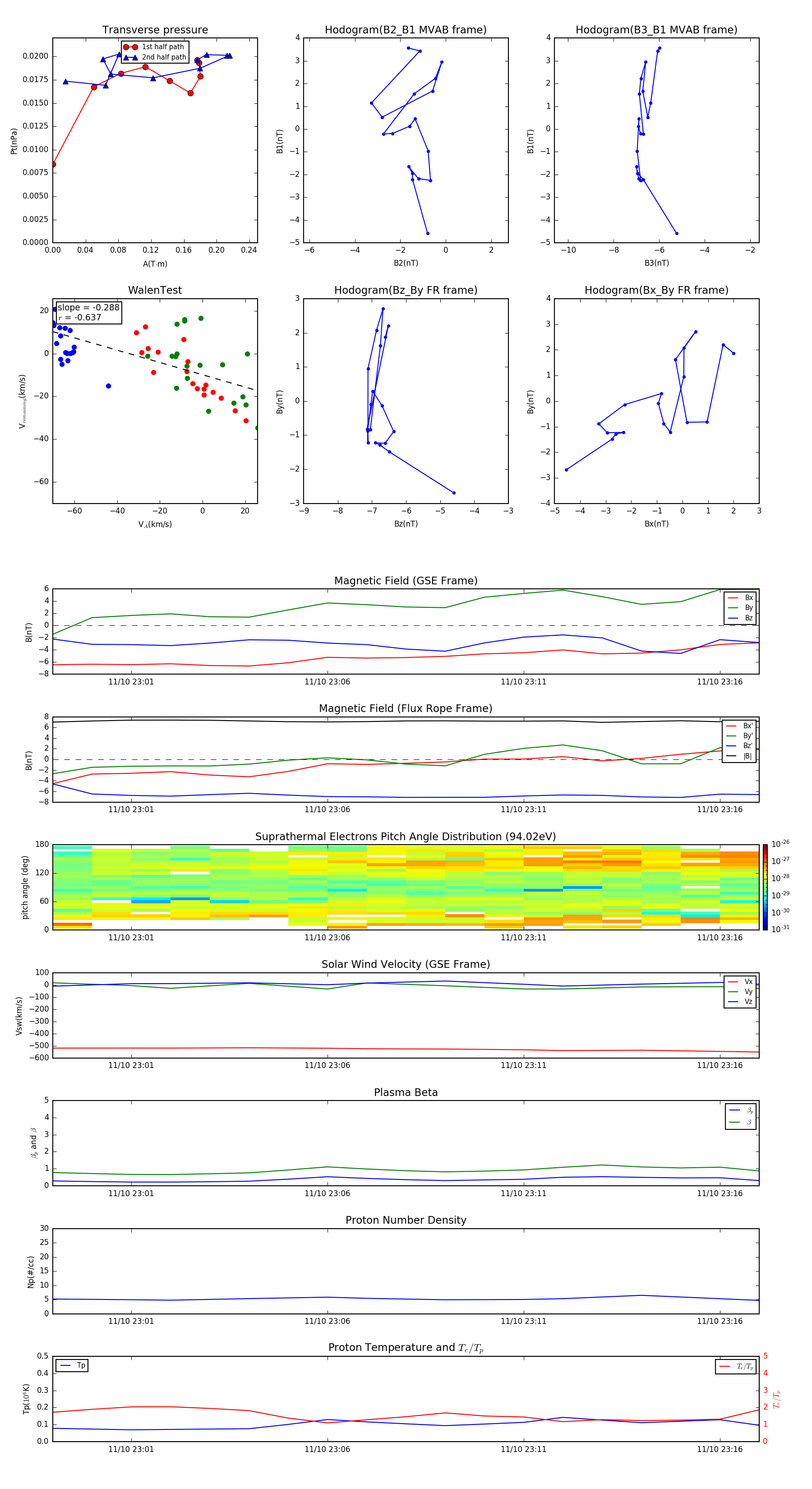Click the "Hodogram(Bx_By FR frame)" title
Screen dimensions: 812x1489
tap(656, 290)
